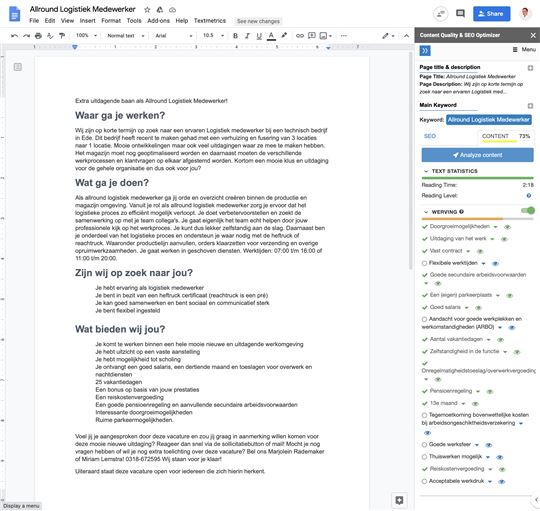Collapse the WERVING section
540x511 pixels.
coord(426,212)
